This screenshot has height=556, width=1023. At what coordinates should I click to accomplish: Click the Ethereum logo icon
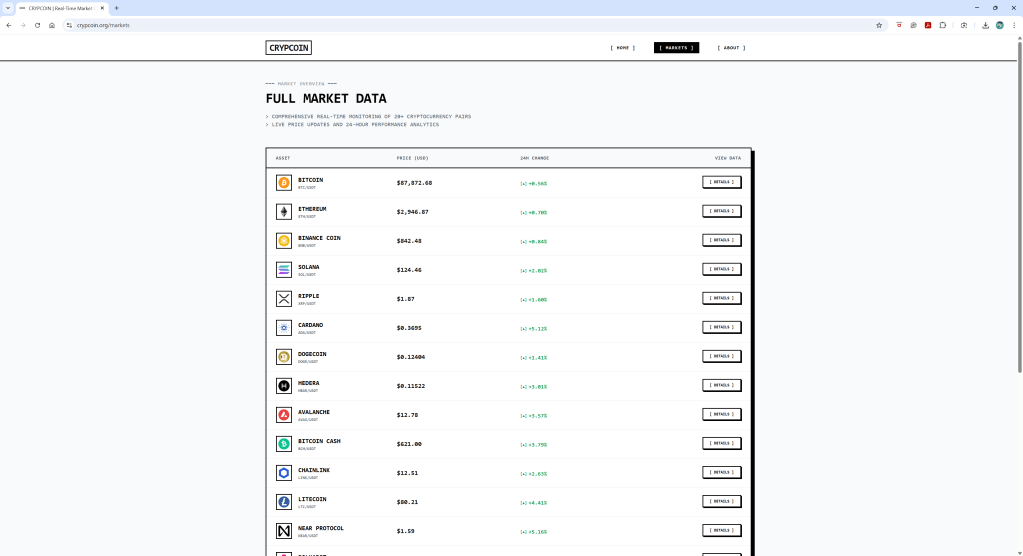point(283,212)
